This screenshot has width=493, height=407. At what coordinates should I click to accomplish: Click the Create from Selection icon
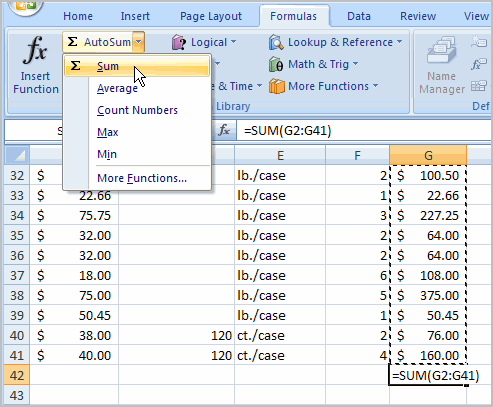point(479,86)
